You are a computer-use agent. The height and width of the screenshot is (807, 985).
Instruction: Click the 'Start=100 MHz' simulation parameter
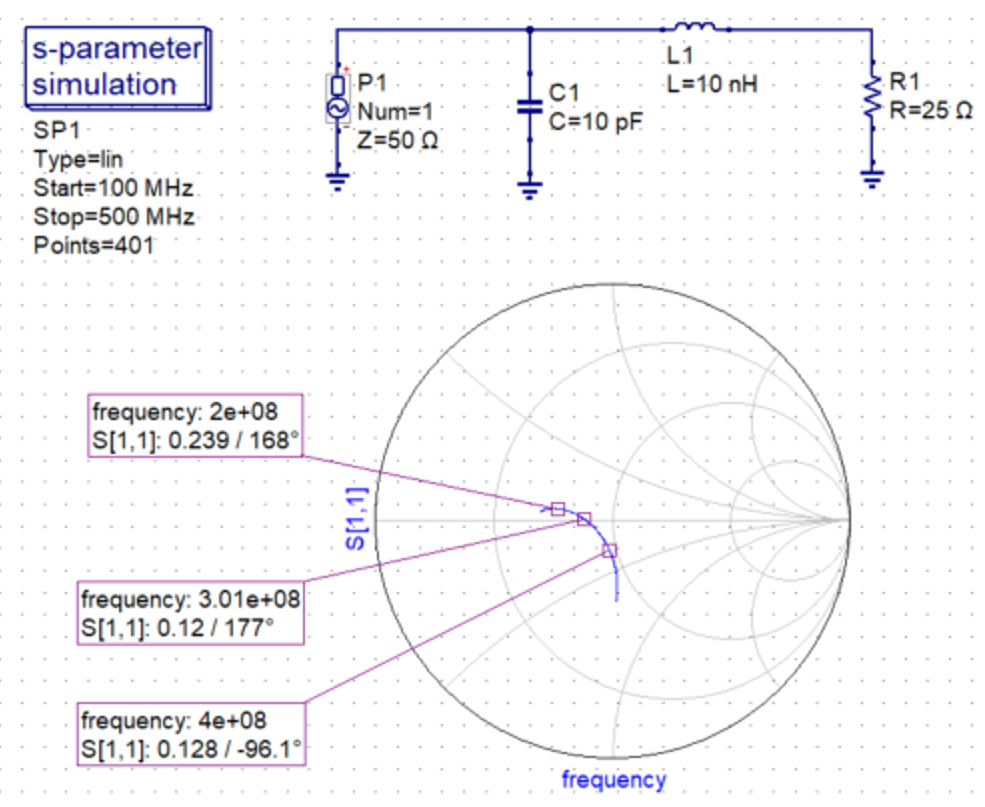coord(113,188)
